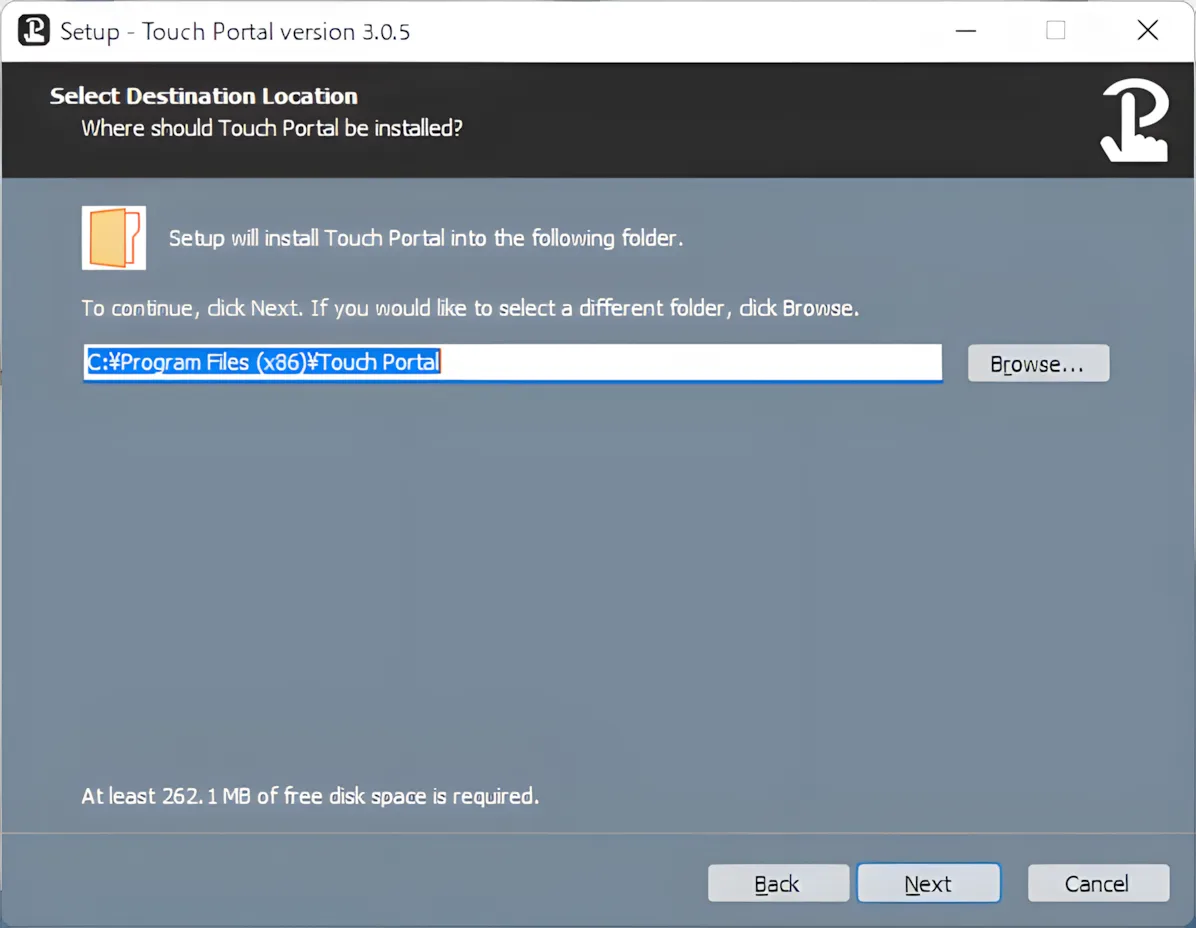The image size is (1196, 928).
Task: Click the free disk space requirement text
Action: (x=310, y=796)
